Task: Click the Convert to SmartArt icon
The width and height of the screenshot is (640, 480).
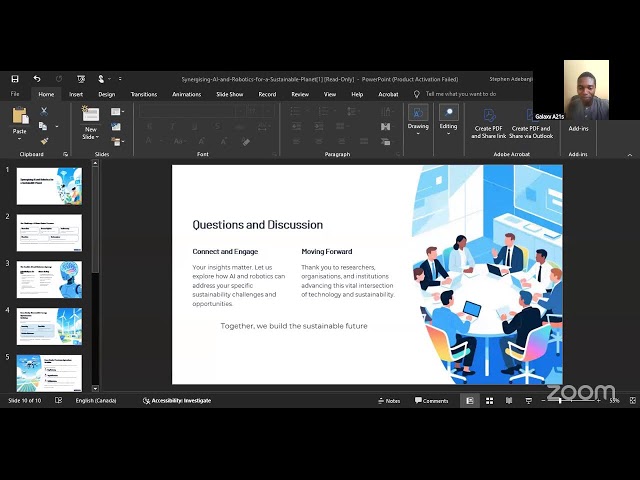Action: click(386, 142)
